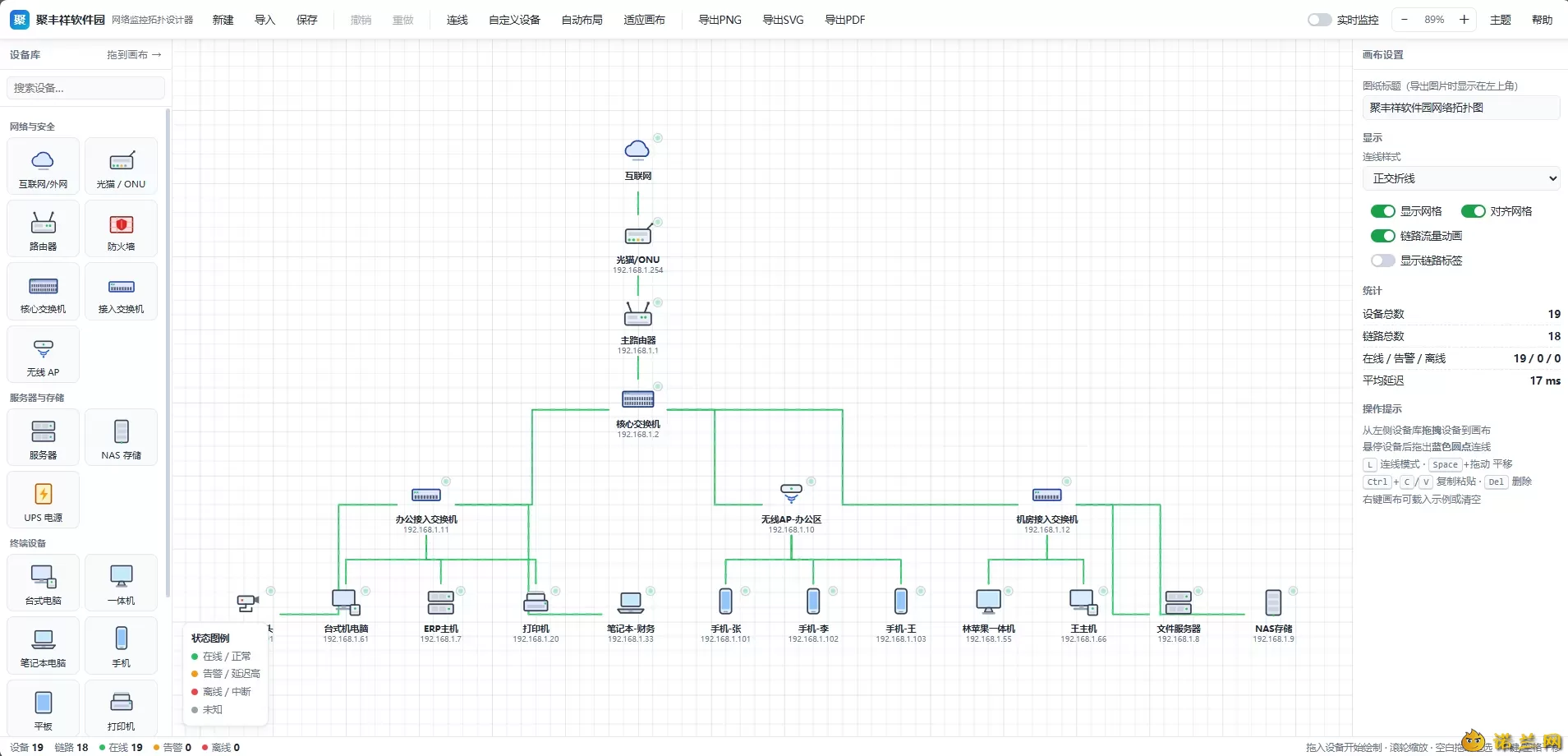The height and width of the screenshot is (756, 1568).
Task: Click the zoom in plus button
Action: click(1464, 20)
